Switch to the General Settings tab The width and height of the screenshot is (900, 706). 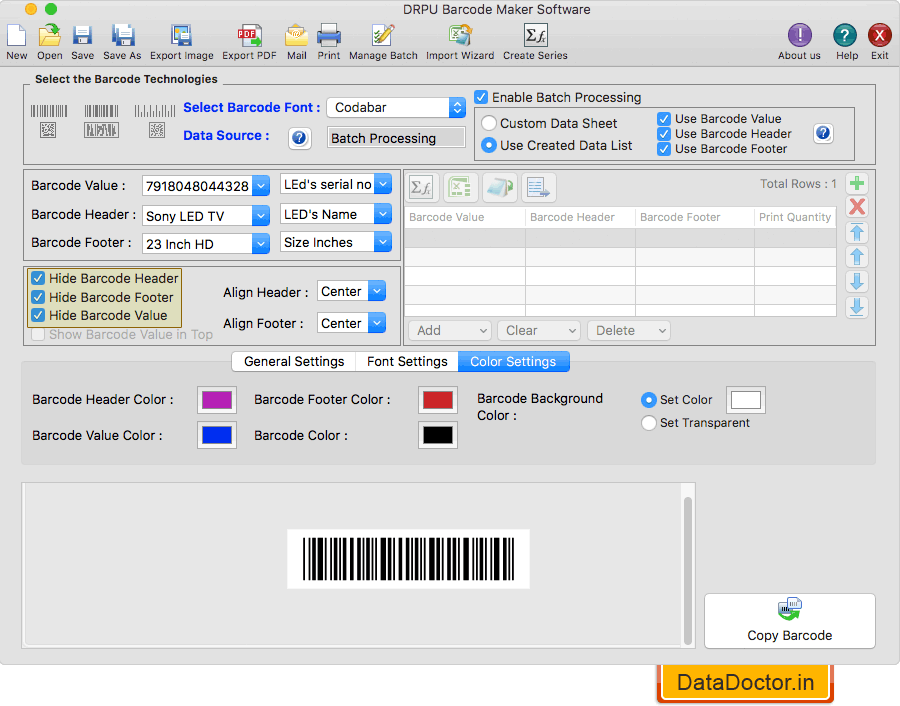coord(294,362)
